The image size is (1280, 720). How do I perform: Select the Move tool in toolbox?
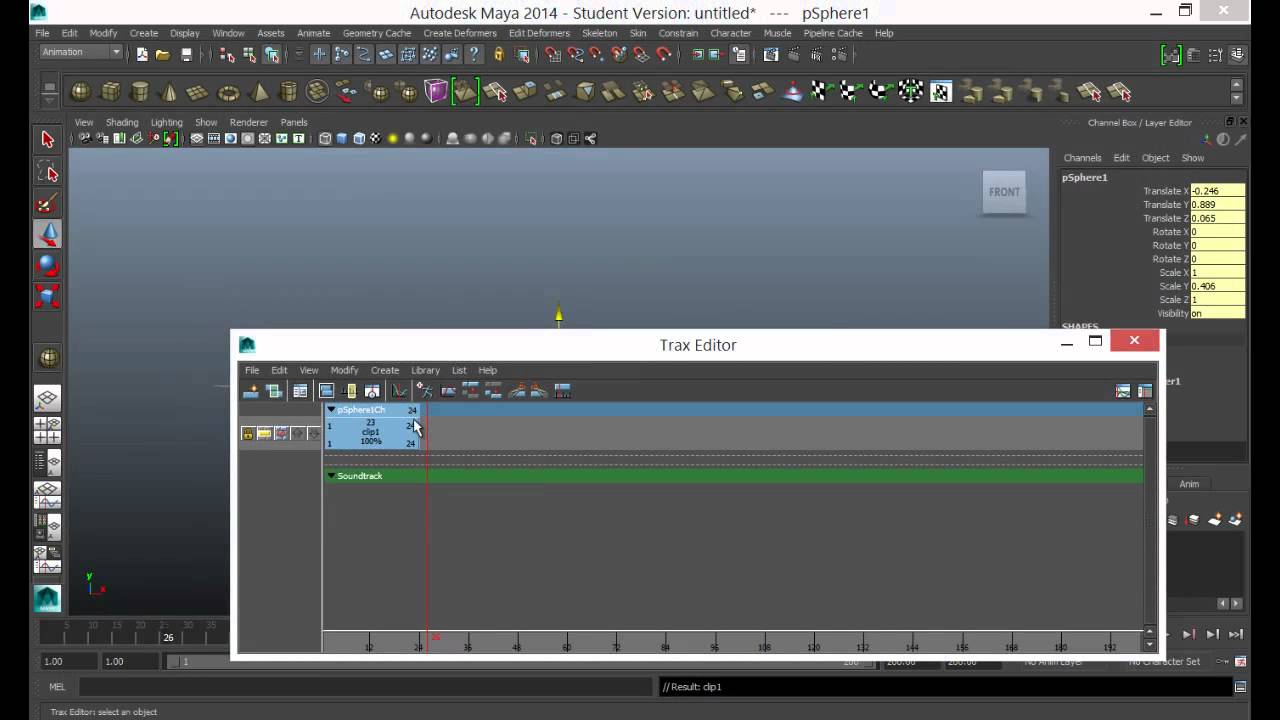tap(47, 234)
